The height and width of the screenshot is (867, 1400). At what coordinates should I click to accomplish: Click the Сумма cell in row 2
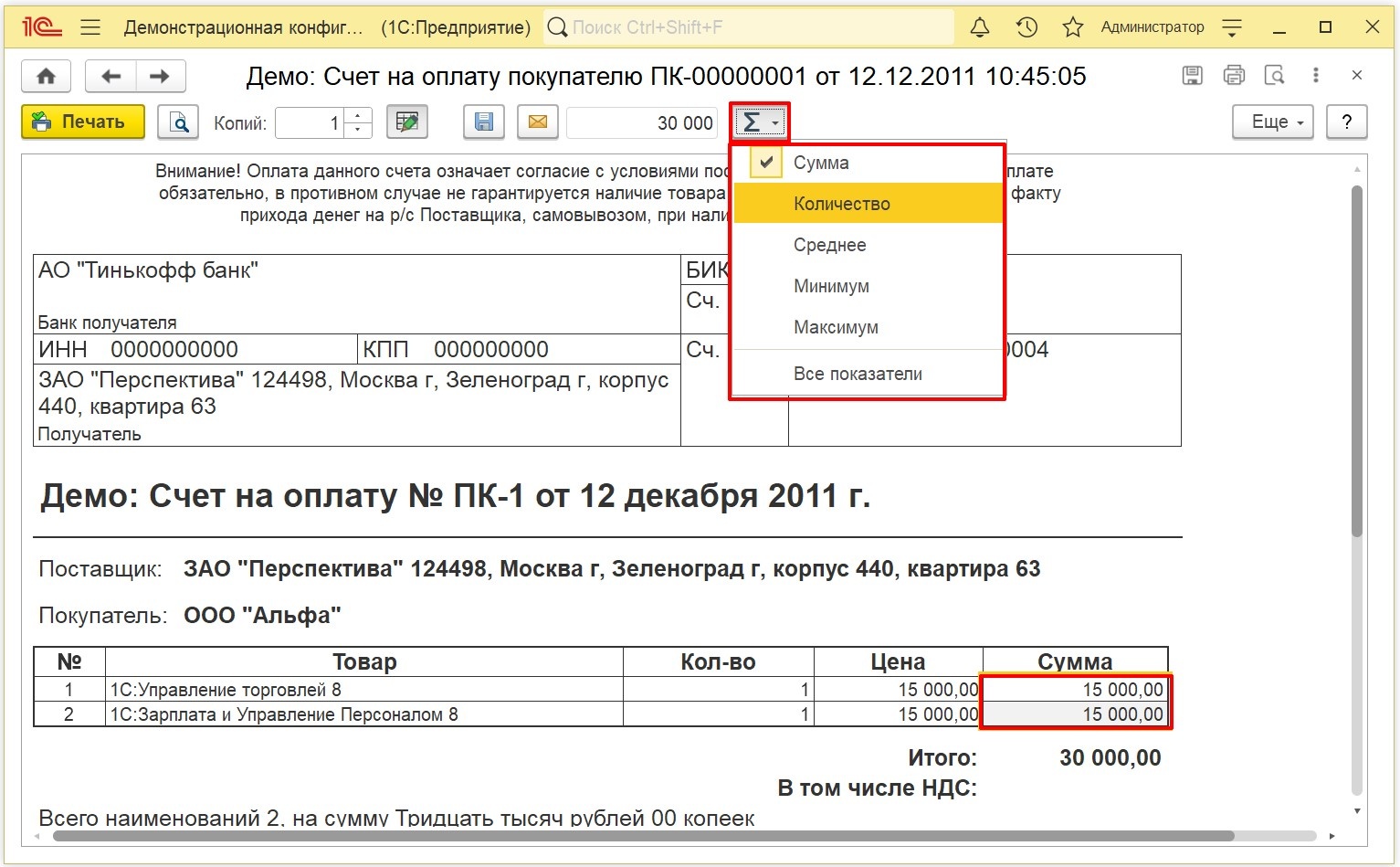coord(1076,714)
